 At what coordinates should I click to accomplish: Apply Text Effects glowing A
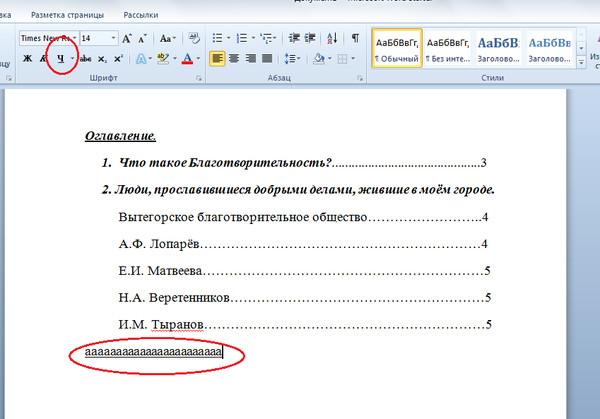(x=141, y=59)
